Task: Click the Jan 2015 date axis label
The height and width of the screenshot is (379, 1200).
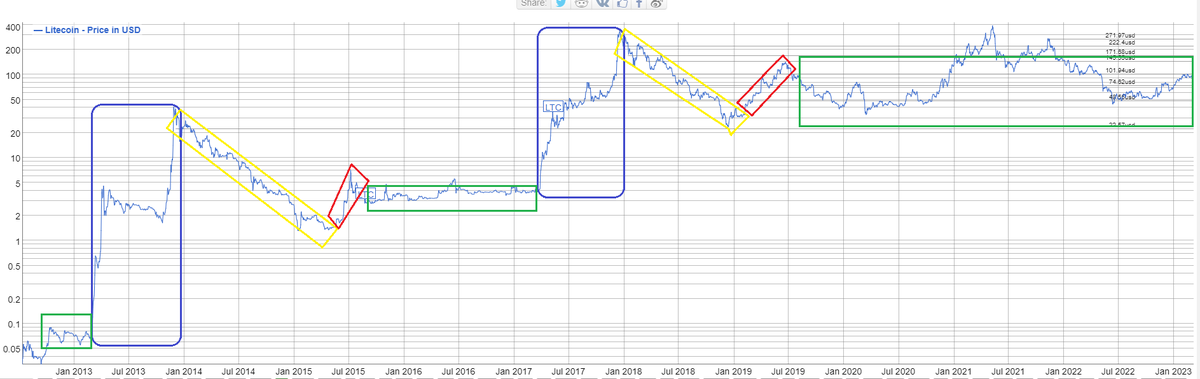Action: [x=295, y=371]
